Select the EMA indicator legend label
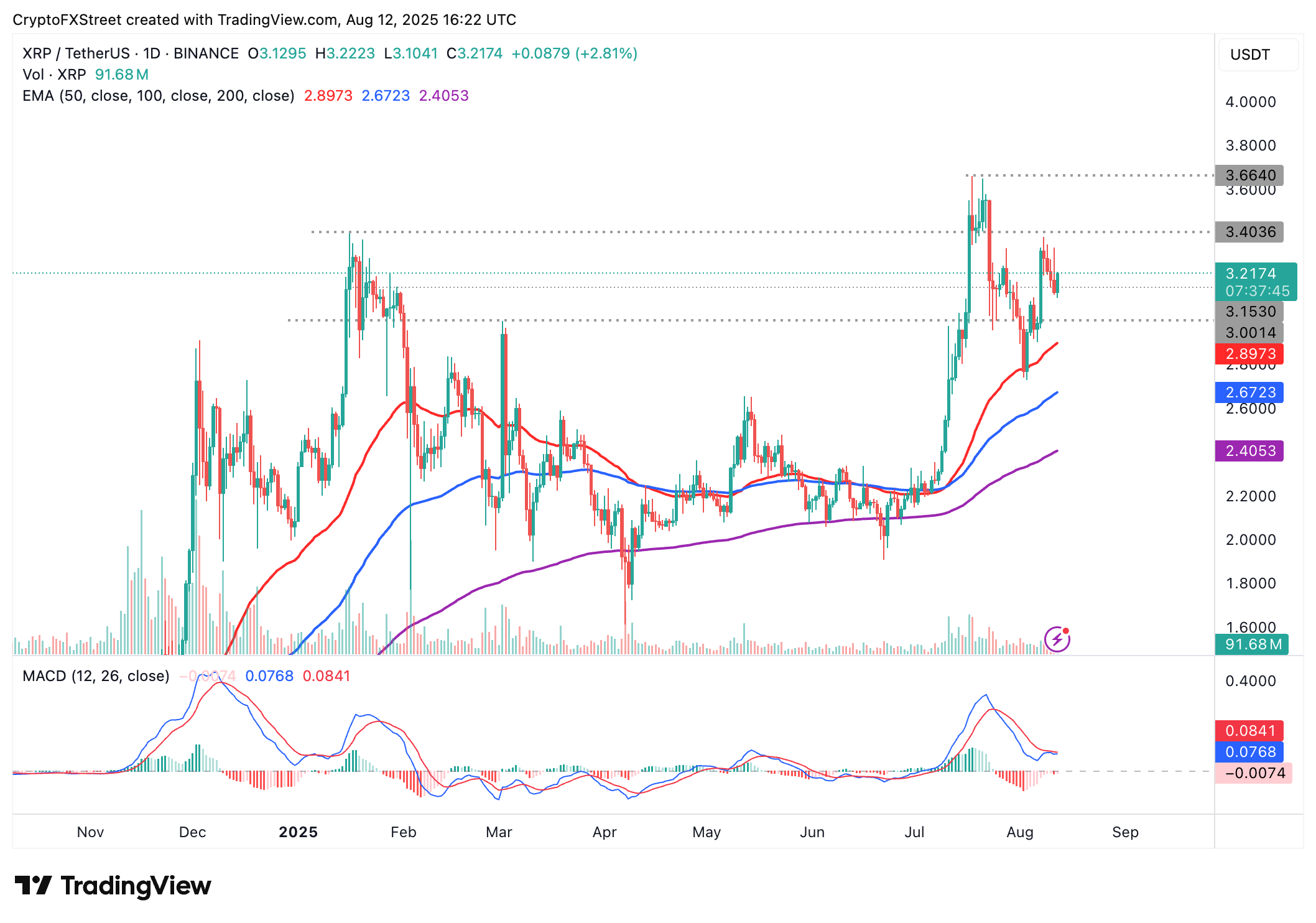The width and height of the screenshot is (1316, 923). point(158,96)
